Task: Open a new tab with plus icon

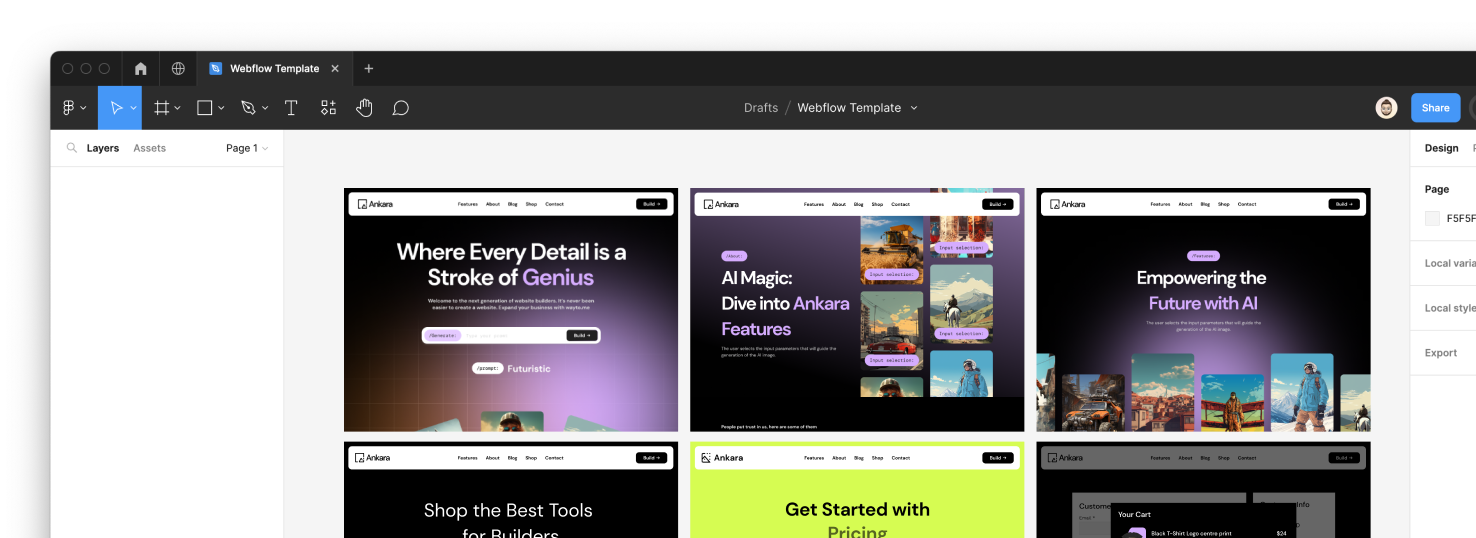Action: click(x=369, y=69)
